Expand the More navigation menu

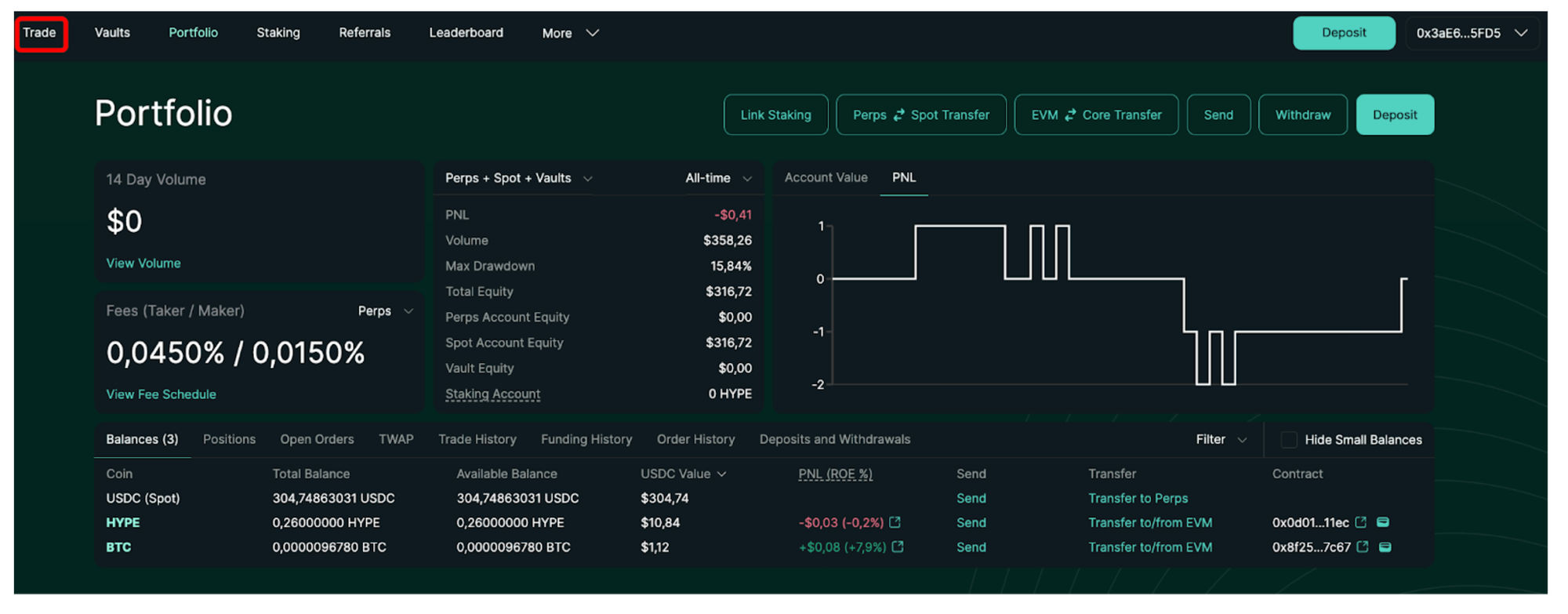[x=570, y=33]
